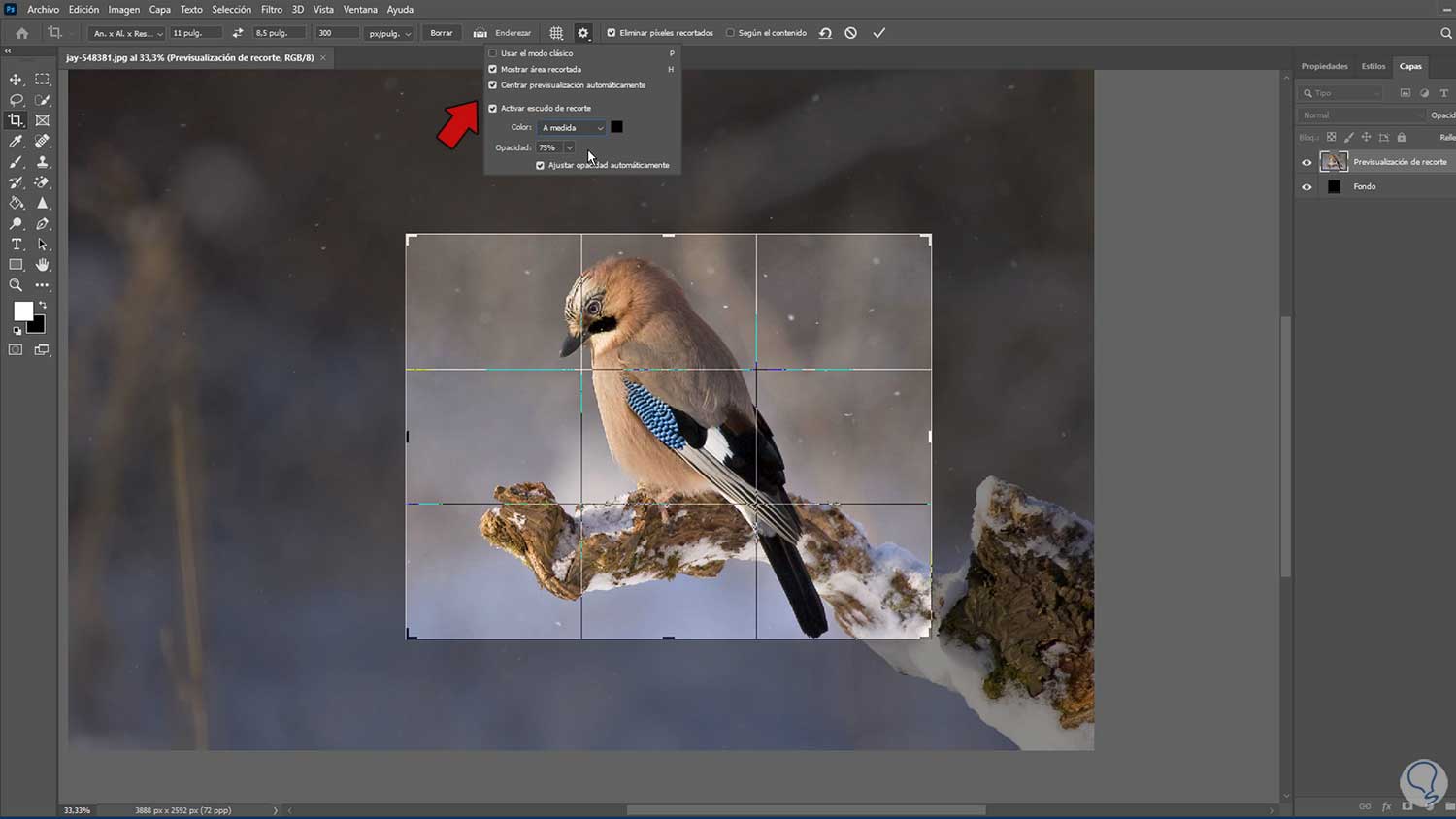Cancel the crop operation icon

tap(850, 33)
